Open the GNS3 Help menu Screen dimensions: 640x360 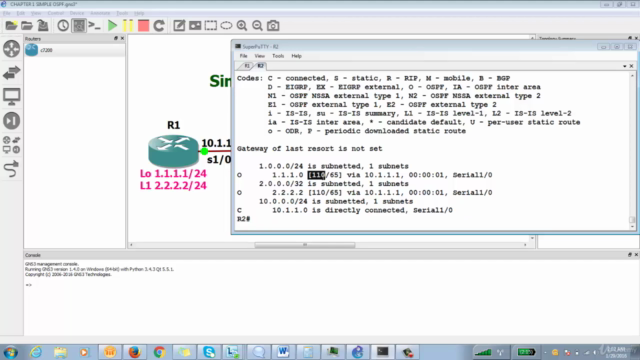[x=139, y=13]
